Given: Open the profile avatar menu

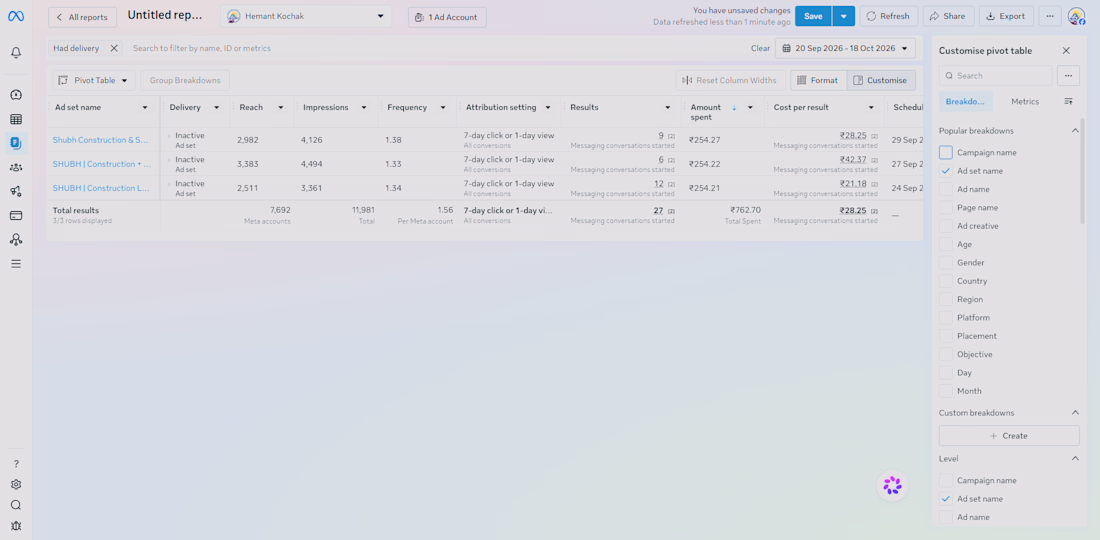Looking at the screenshot, I should click(x=1076, y=16).
